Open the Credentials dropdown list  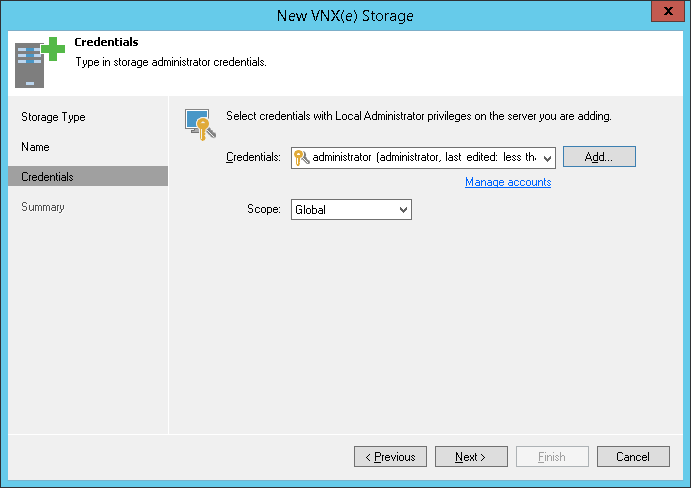[x=547, y=158]
